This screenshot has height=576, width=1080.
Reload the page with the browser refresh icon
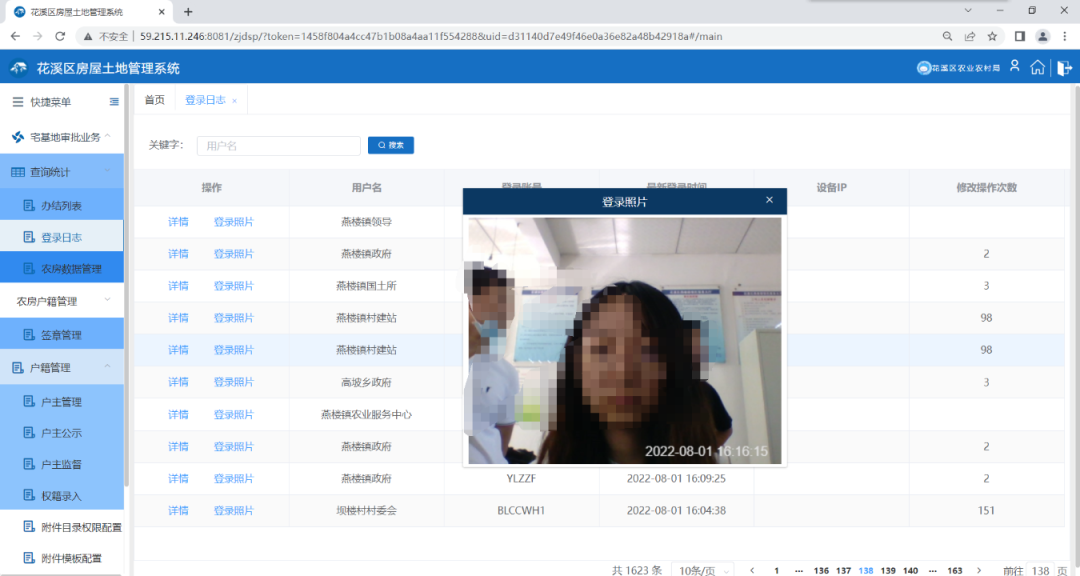(60, 36)
